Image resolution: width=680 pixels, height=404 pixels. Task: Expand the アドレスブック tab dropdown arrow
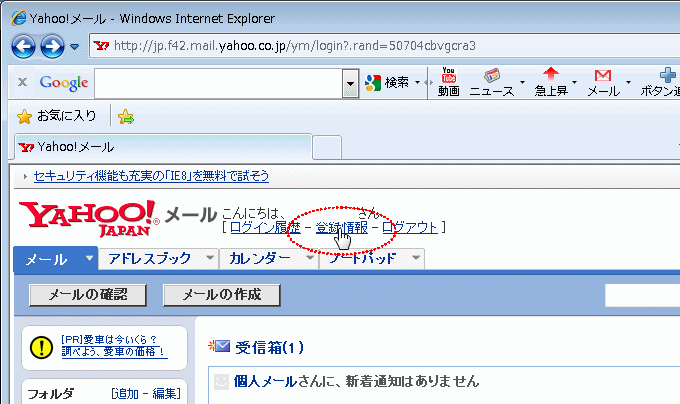point(209,258)
